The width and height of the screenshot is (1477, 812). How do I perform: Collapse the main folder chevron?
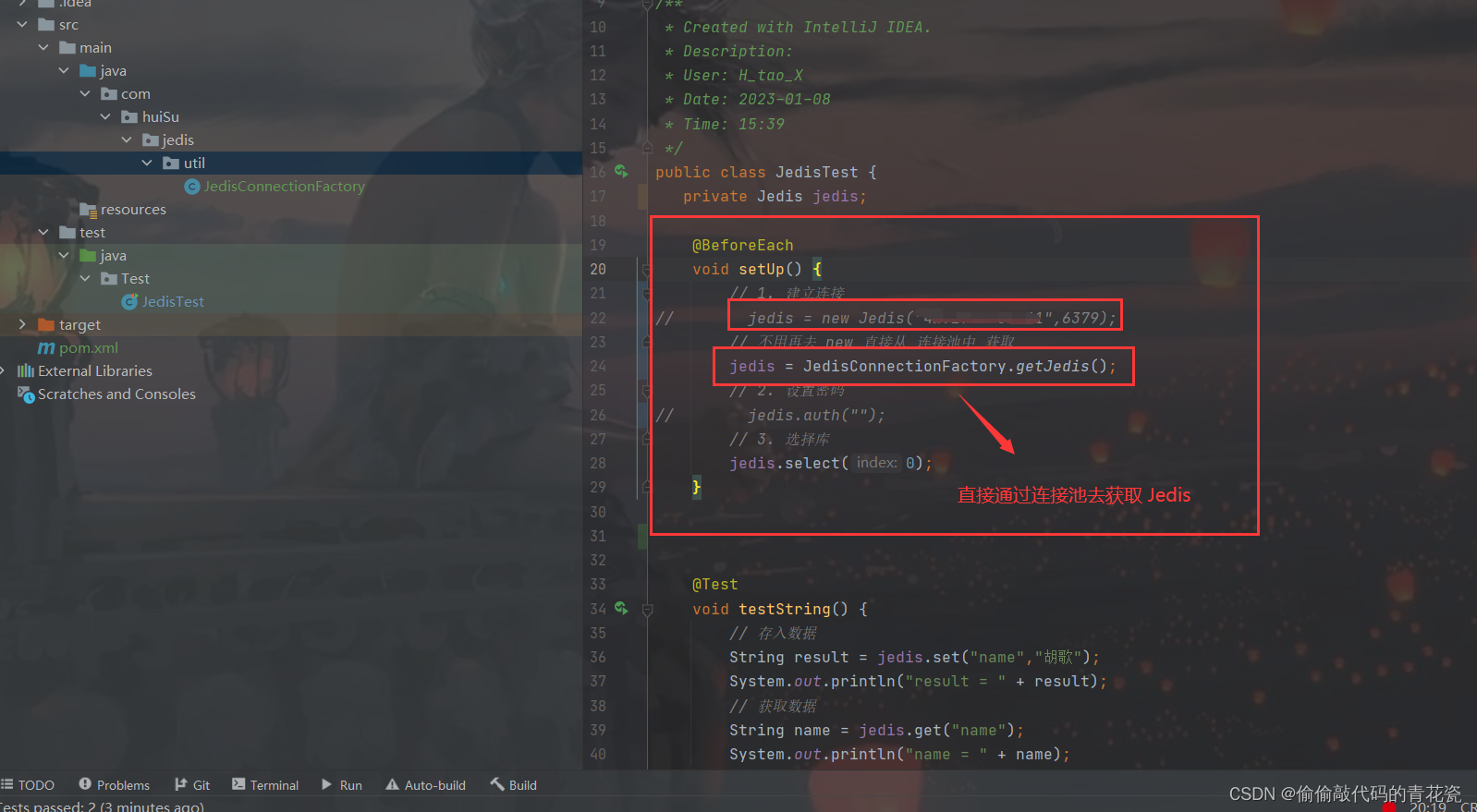tap(43, 47)
